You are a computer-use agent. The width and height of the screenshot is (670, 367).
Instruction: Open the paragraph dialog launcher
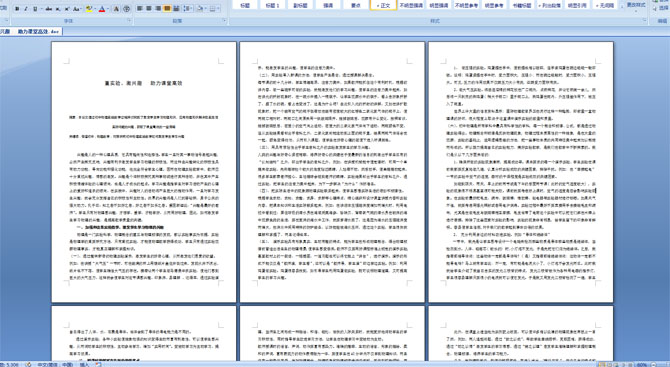coord(225,21)
